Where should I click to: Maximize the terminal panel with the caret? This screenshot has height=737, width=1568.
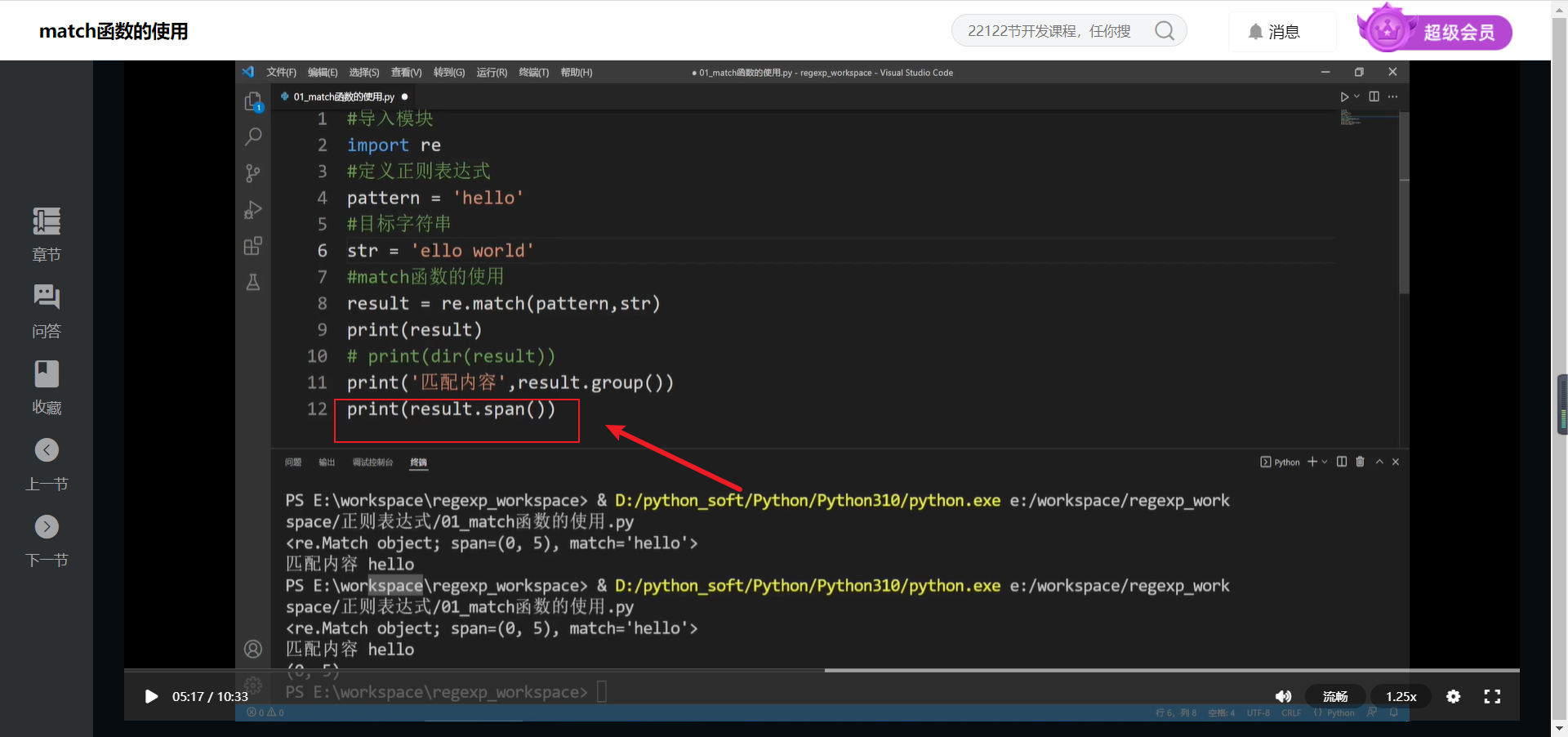click(1379, 462)
